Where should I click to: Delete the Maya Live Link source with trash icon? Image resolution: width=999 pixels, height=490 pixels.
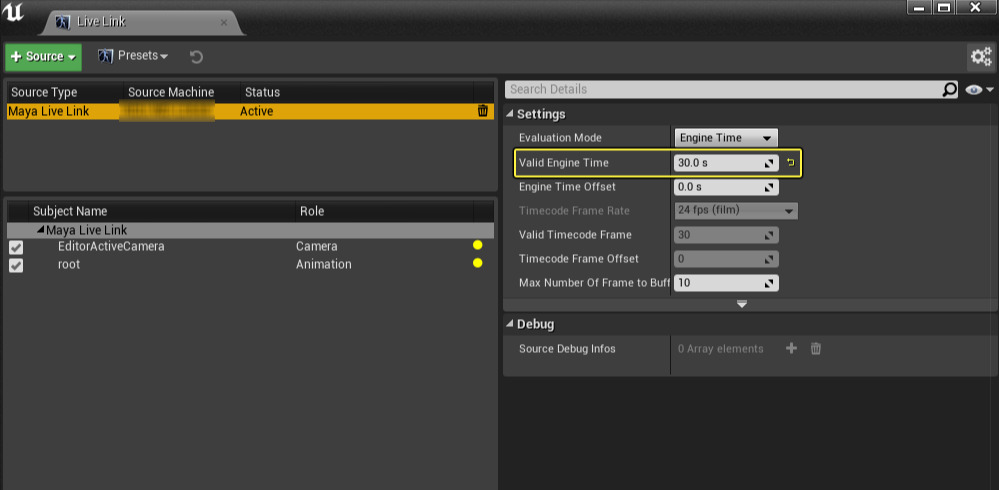point(483,111)
